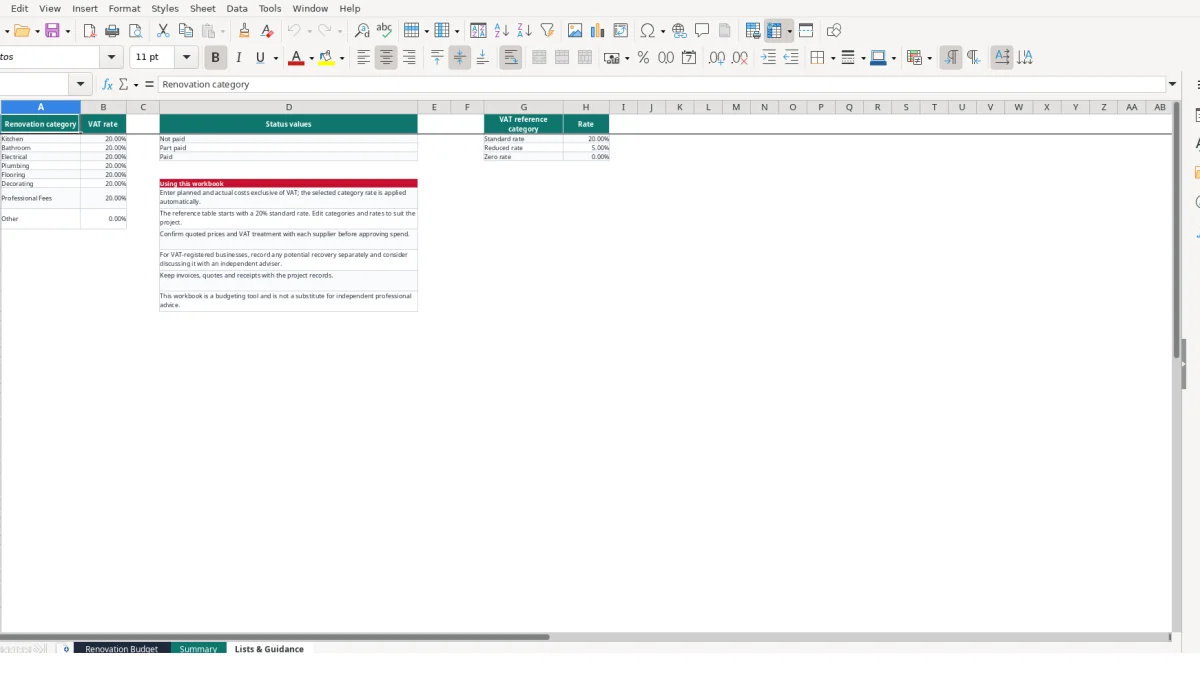This screenshot has height=675, width=1200.
Task: Define the print area
Action: pos(753,31)
